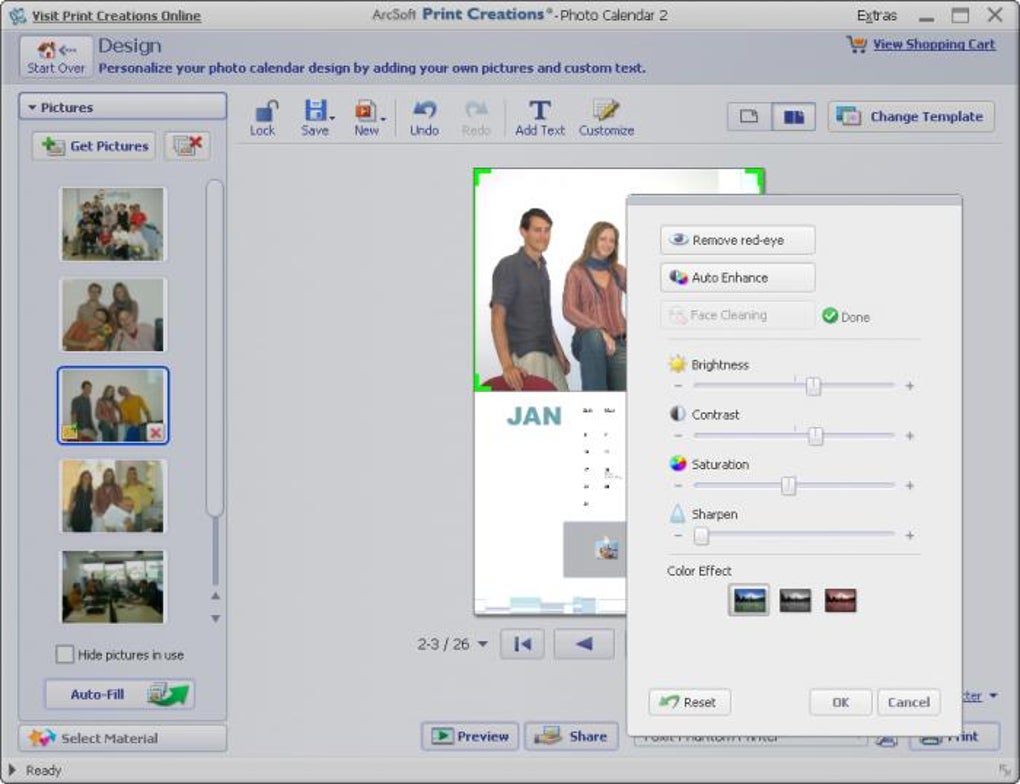
Task: Save the calendar project
Action: click(314, 118)
